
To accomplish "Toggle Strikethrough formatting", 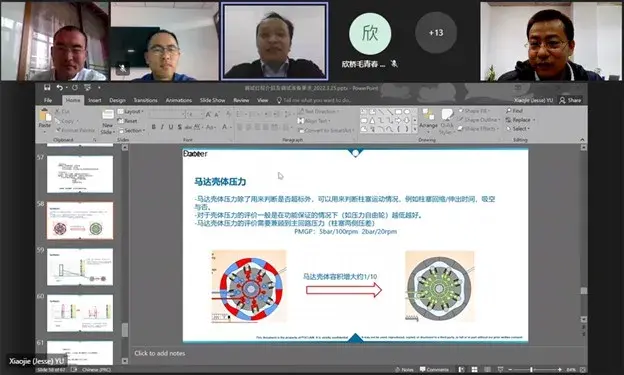I will click(x=188, y=127).
